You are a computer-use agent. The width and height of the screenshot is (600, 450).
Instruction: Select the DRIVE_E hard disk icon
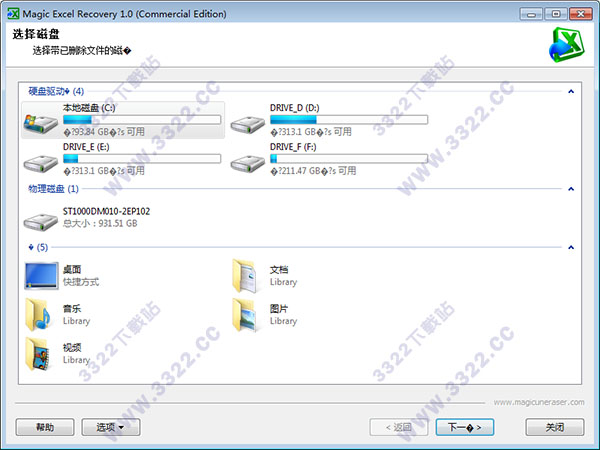click(x=41, y=163)
